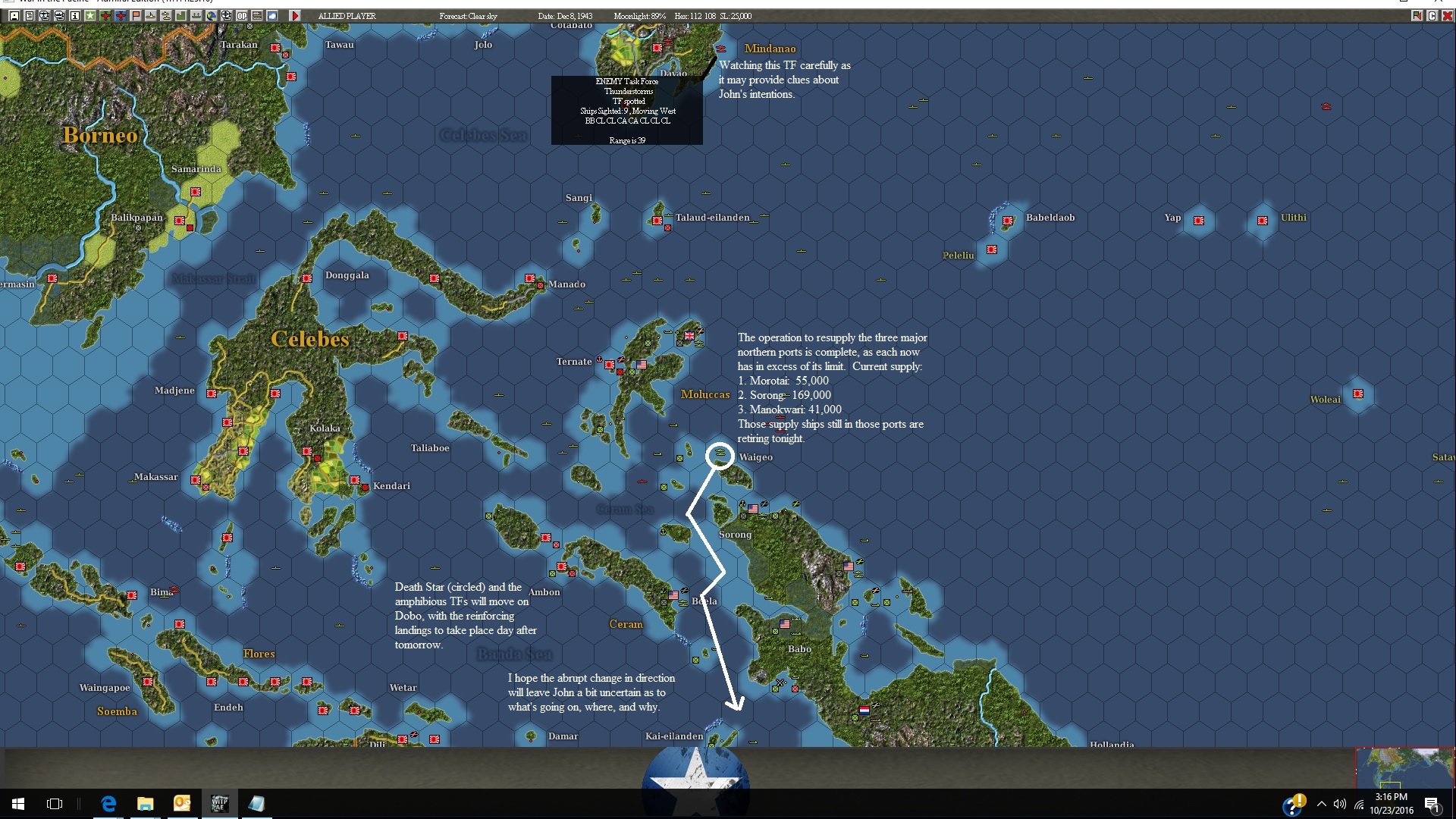Image resolution: width=1456 pixels, height=819 pixels.
Task: Click the crosshair target toolbar icon
Action: click(226, 15)
